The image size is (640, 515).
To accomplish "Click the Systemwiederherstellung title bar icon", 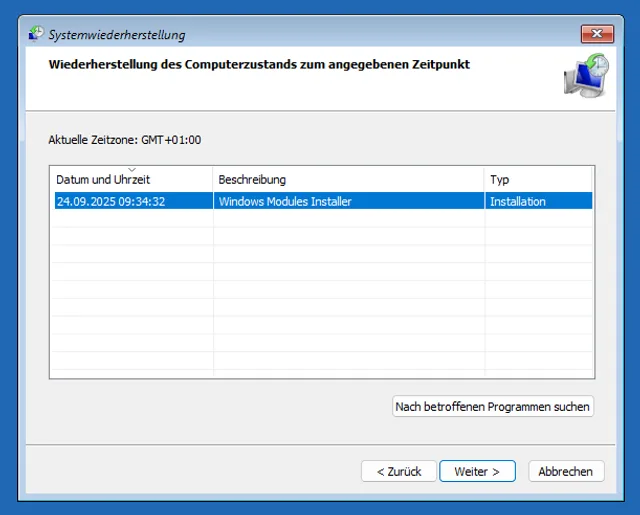I will pos(36,34).
